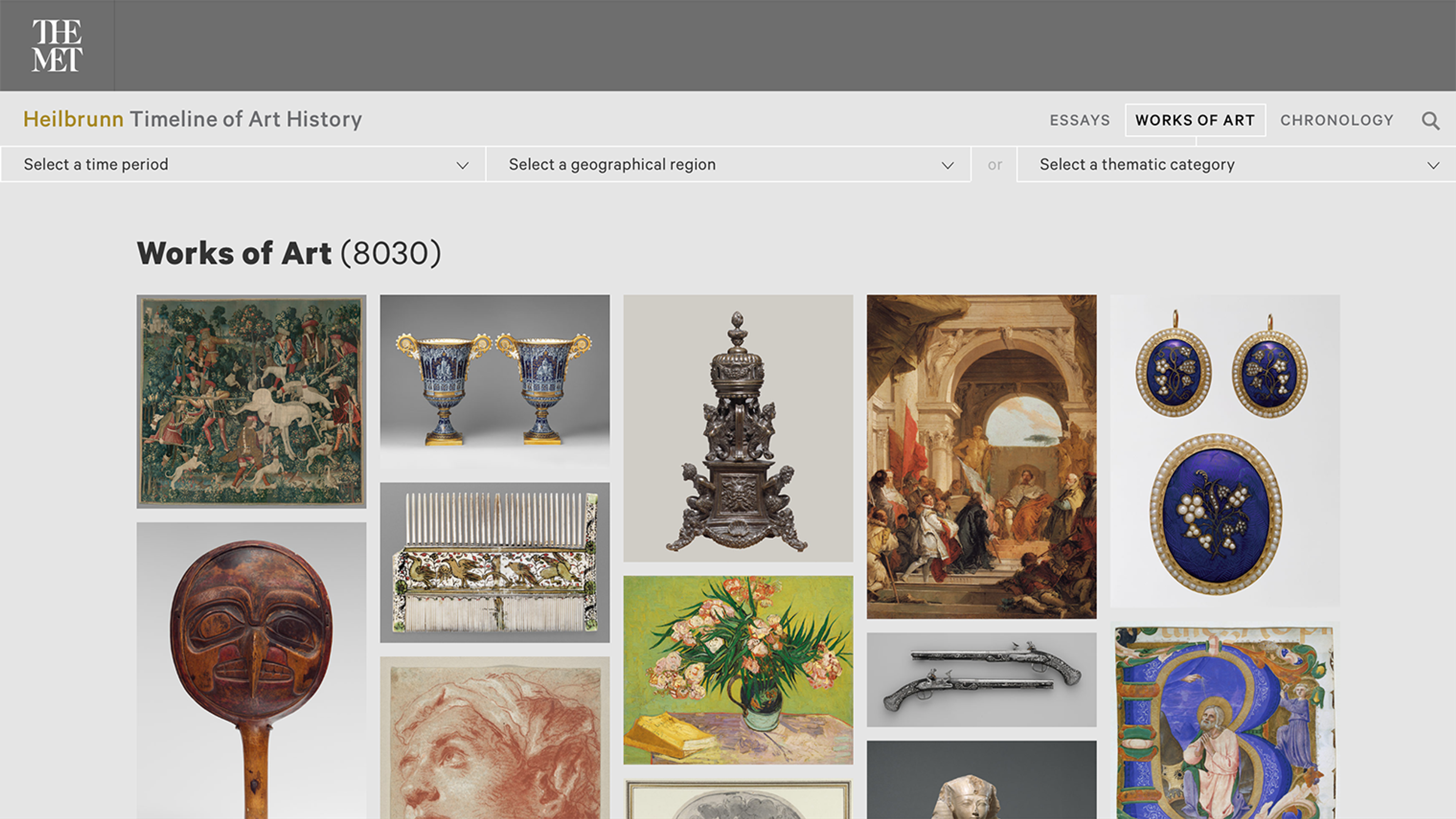Screen dimensions: 1456x819
Task: Switch to the Essays tab
Action: pos(1079,121)
